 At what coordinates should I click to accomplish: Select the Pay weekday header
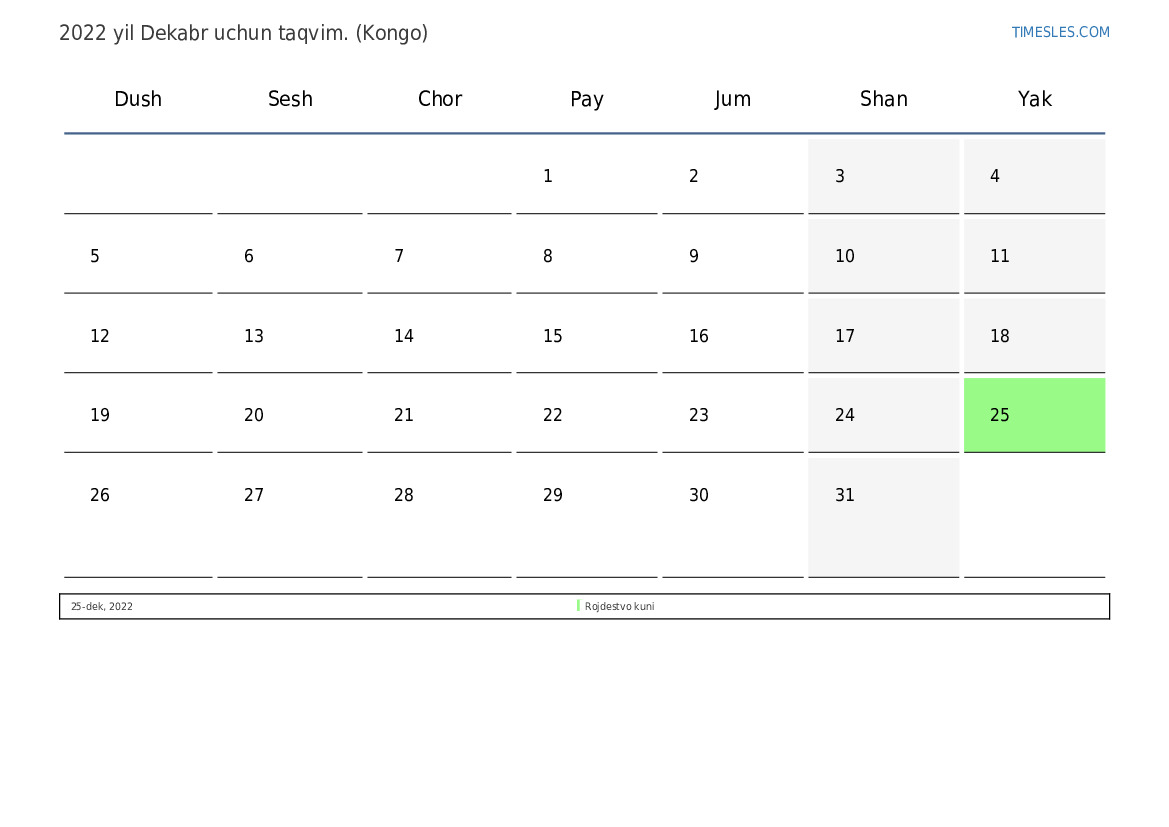point(587,99)
